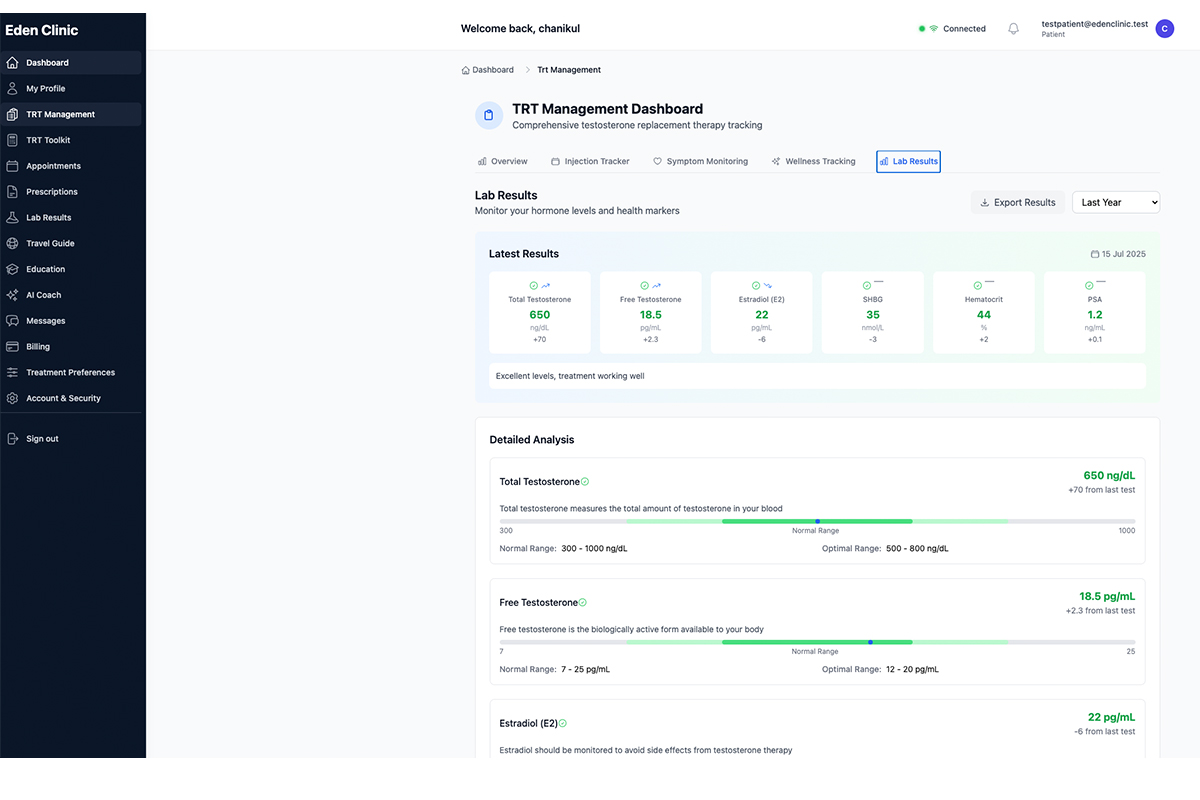Click the Messages chat bubble icon
Screen dimensions: 1200x800
(x=12, y=320)
